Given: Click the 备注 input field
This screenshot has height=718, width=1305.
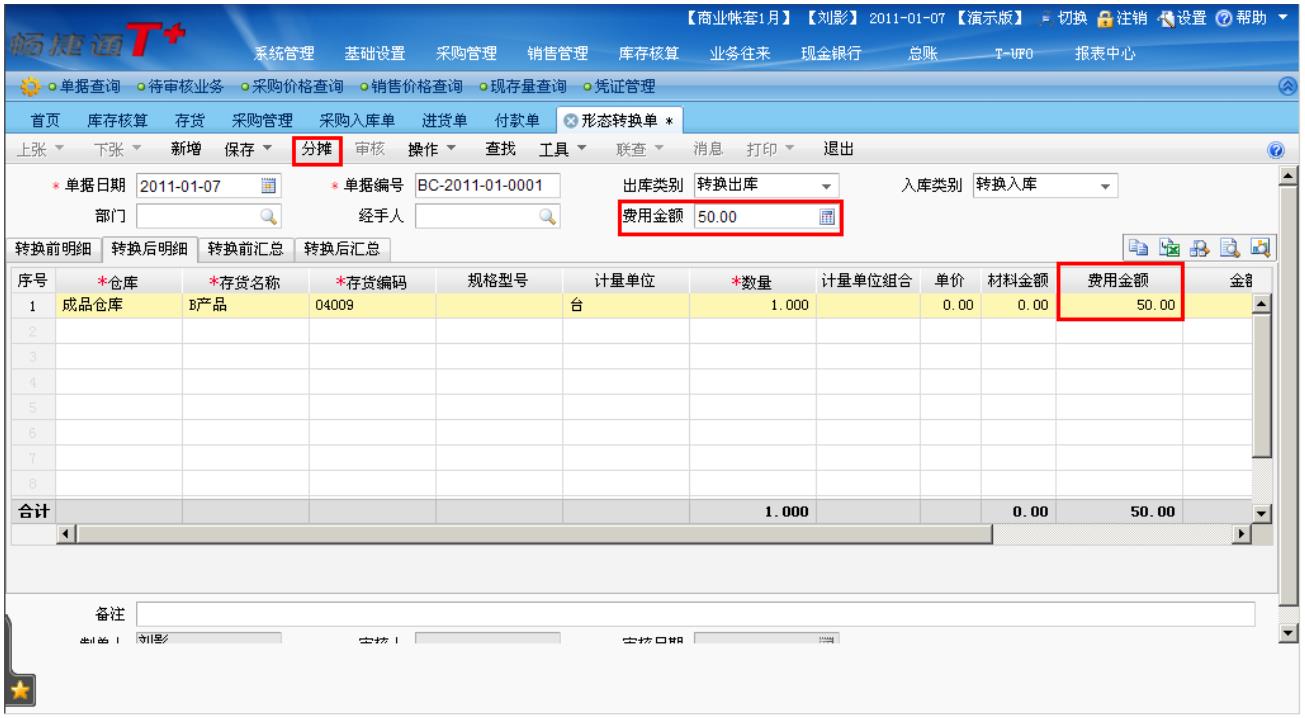Looking at the screenshot, I should click(695, 613).
